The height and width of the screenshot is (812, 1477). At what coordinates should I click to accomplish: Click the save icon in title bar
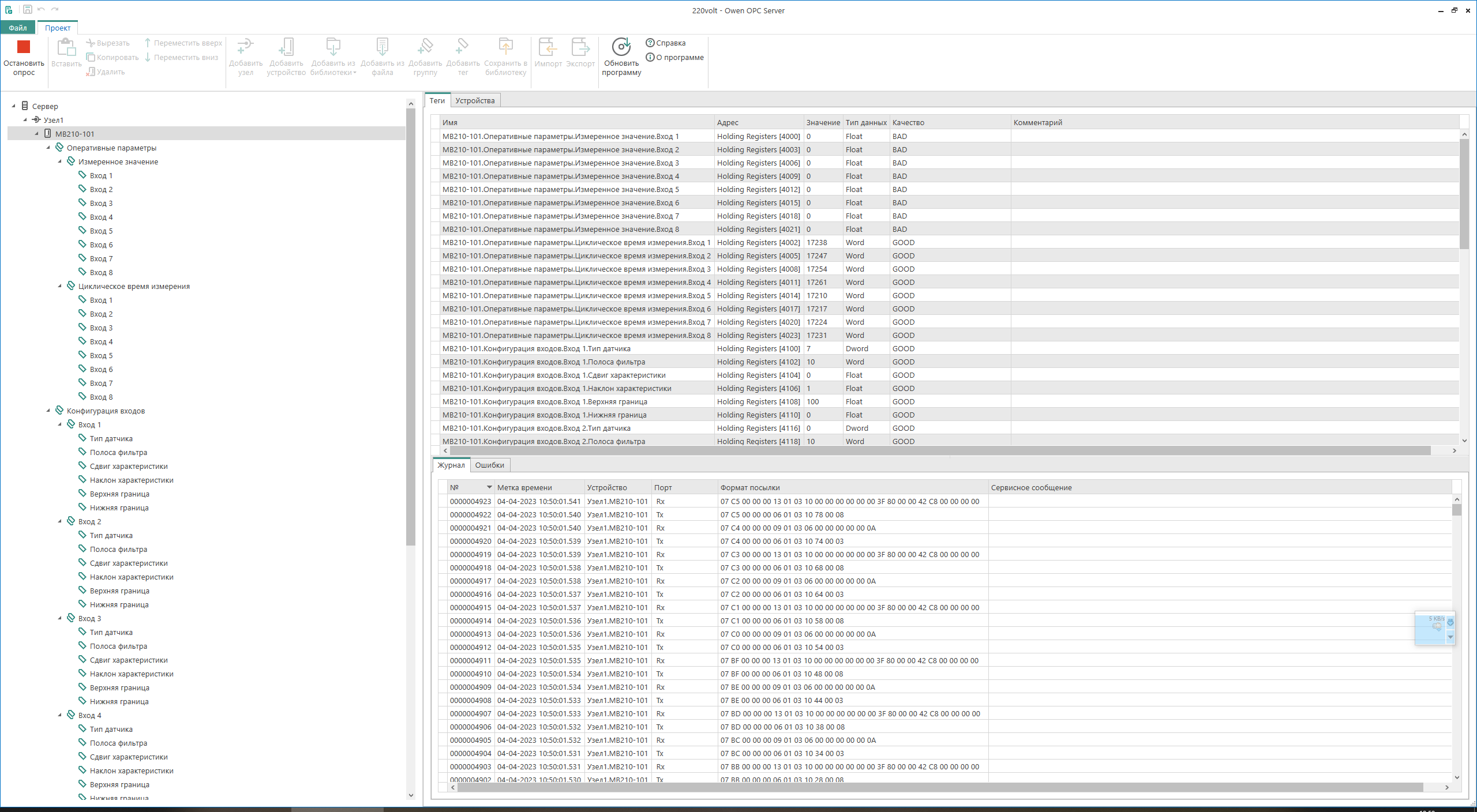[x=27, y=9]
